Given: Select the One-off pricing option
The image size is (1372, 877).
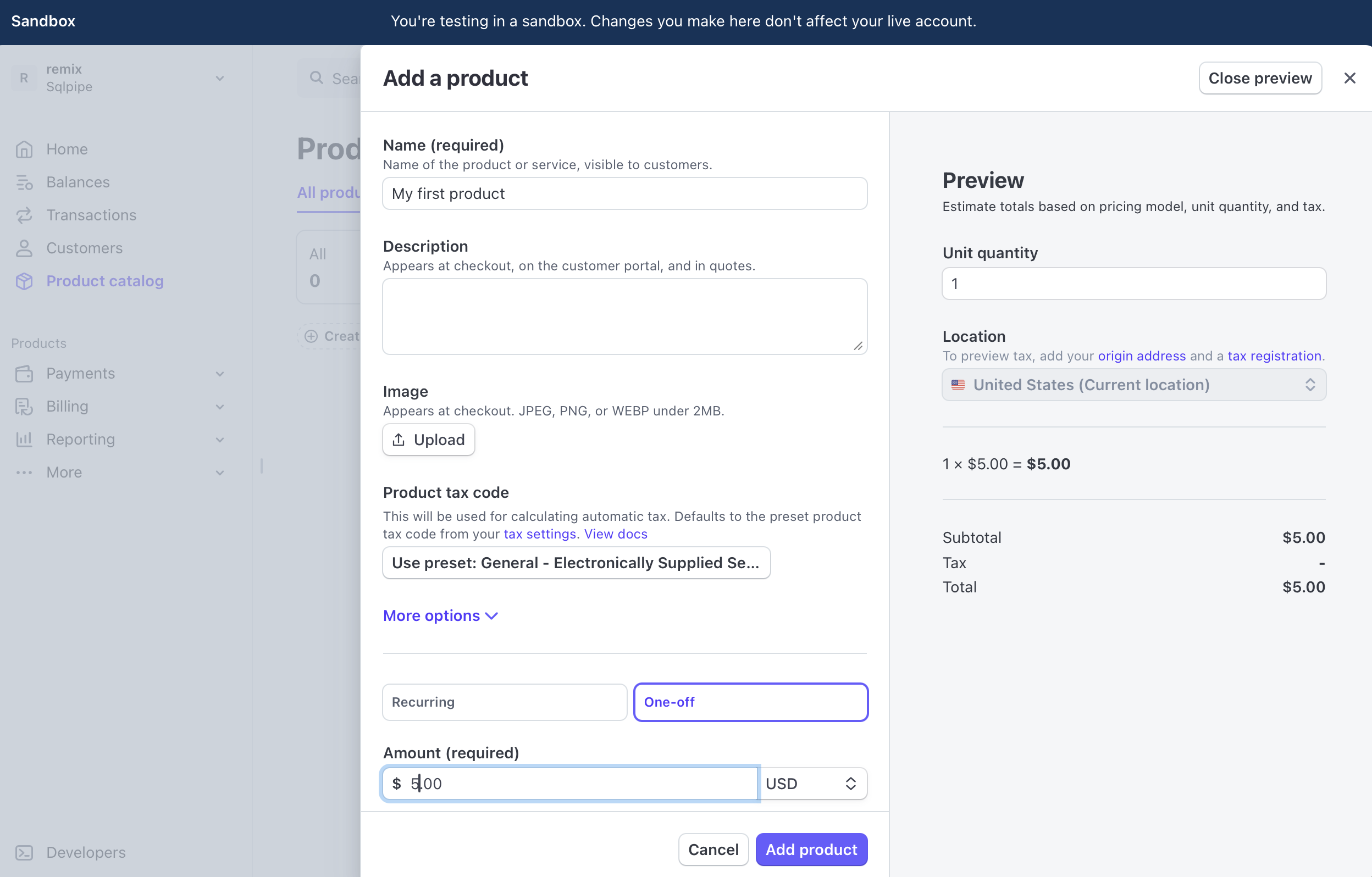Looking at the screenshot, I should pyautogui.click(x=750, y=702).
